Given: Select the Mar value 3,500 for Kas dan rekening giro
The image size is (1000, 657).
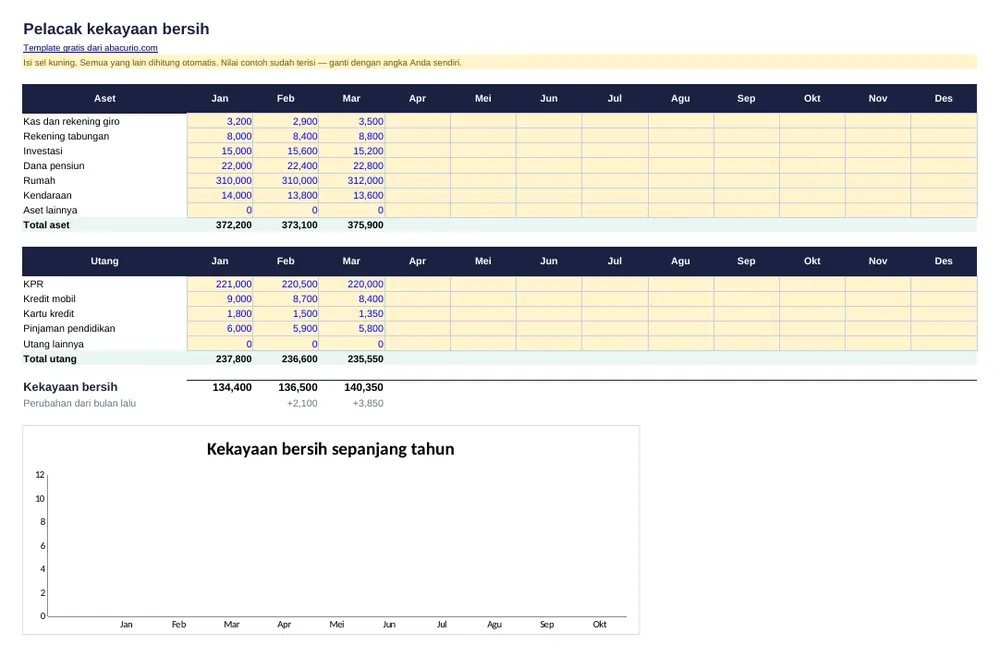Looking at the screenshot, I should coord(352,121).
